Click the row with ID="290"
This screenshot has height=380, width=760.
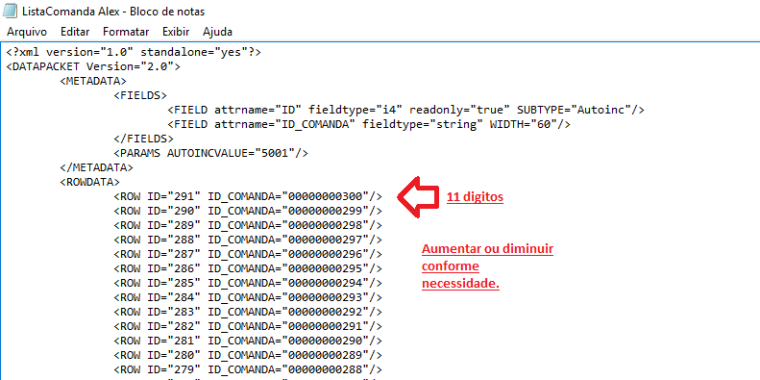click(248, 211)
